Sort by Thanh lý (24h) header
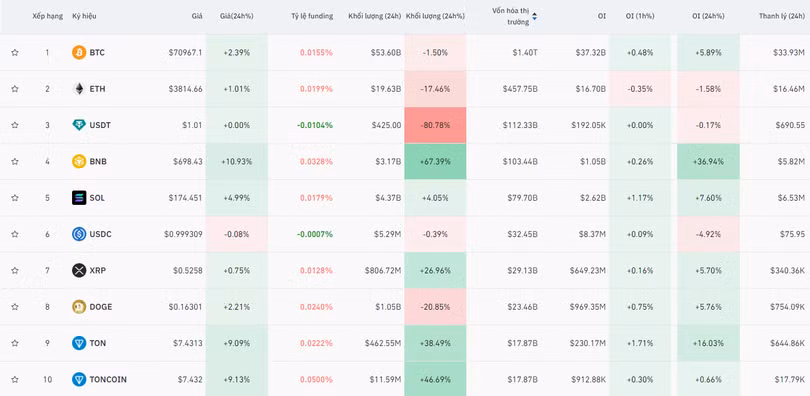810x396 pixels. coord(782,16)
